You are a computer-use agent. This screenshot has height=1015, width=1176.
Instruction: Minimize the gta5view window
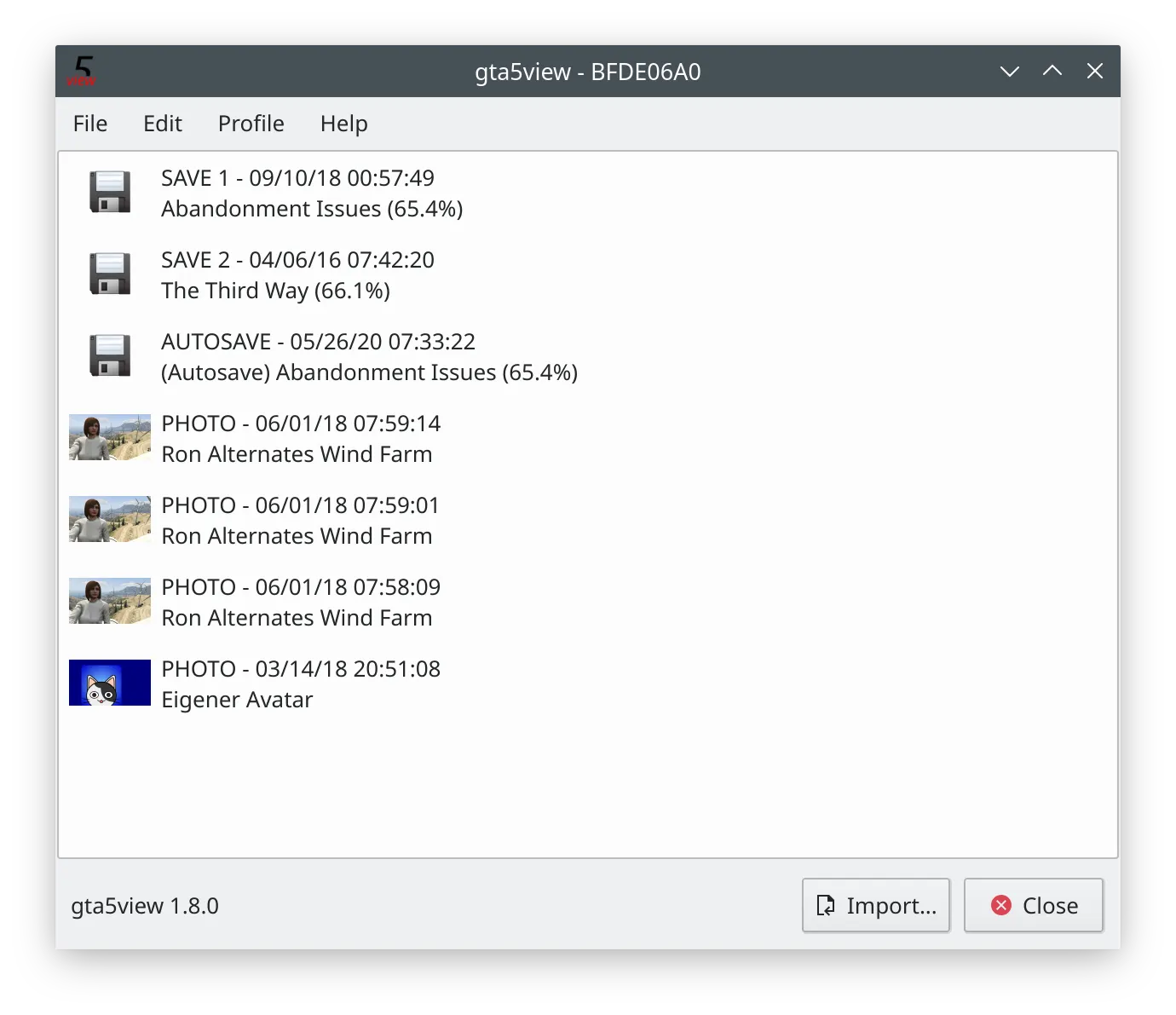pyautogui.click(x=1010, y=72)
